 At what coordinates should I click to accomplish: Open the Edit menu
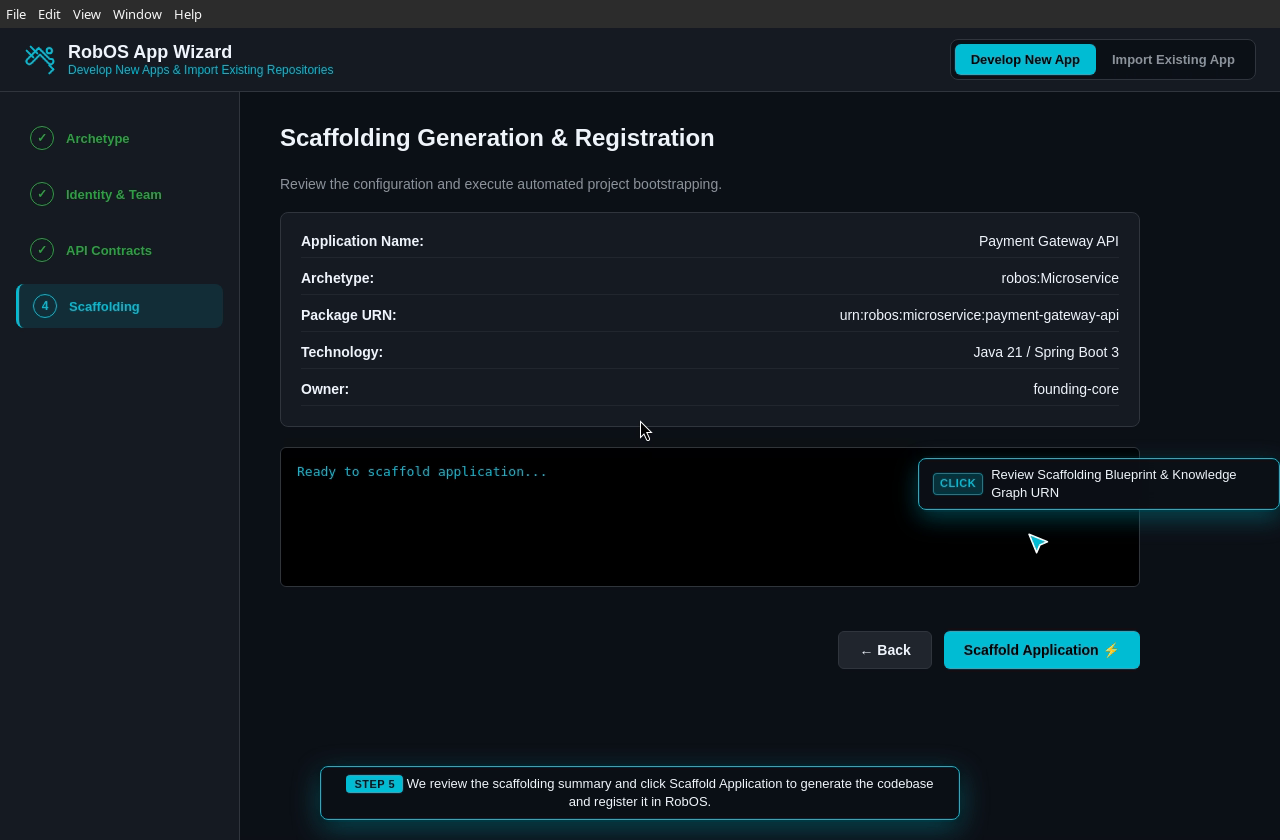(x=49, y=14)
